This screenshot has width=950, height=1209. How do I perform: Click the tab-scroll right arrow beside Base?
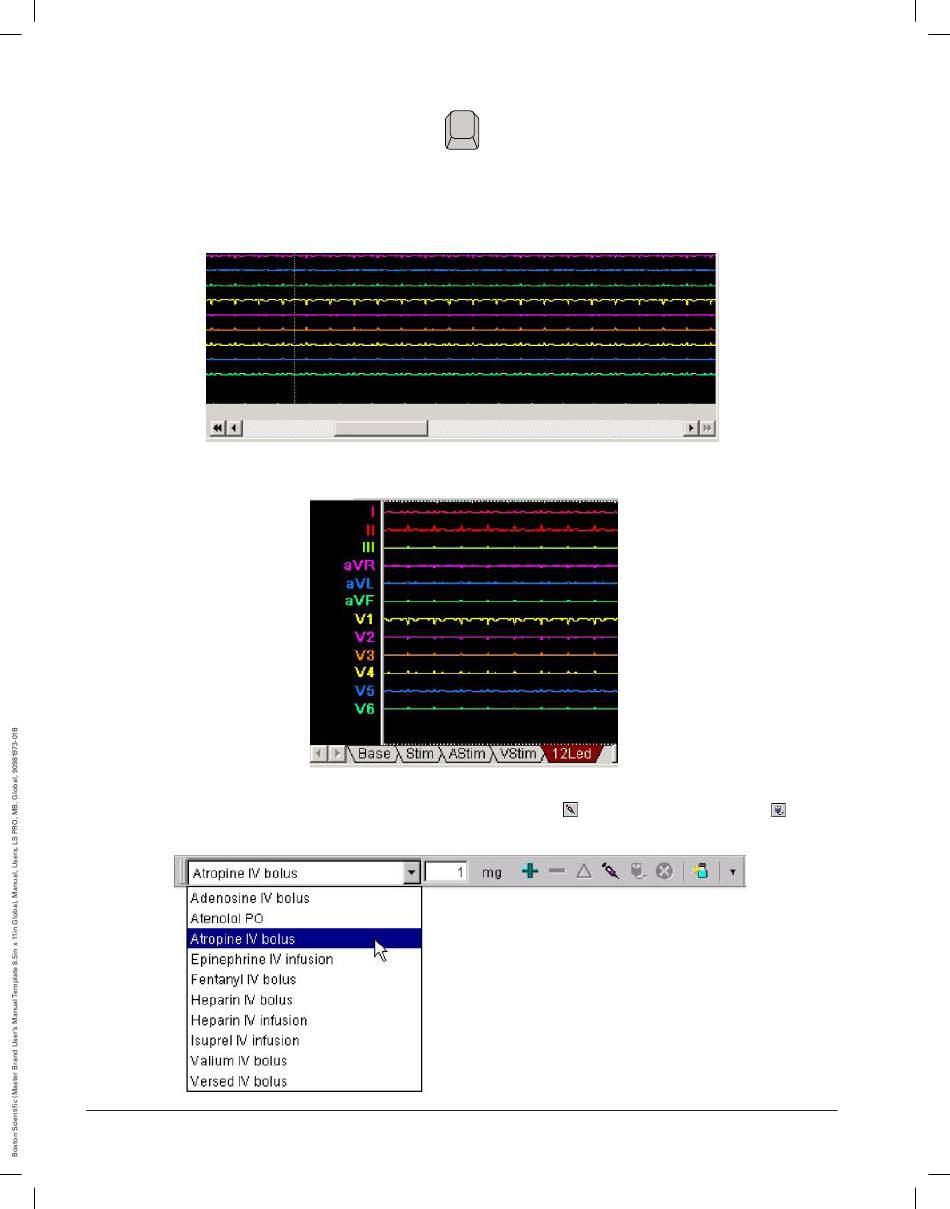[338, 754]
